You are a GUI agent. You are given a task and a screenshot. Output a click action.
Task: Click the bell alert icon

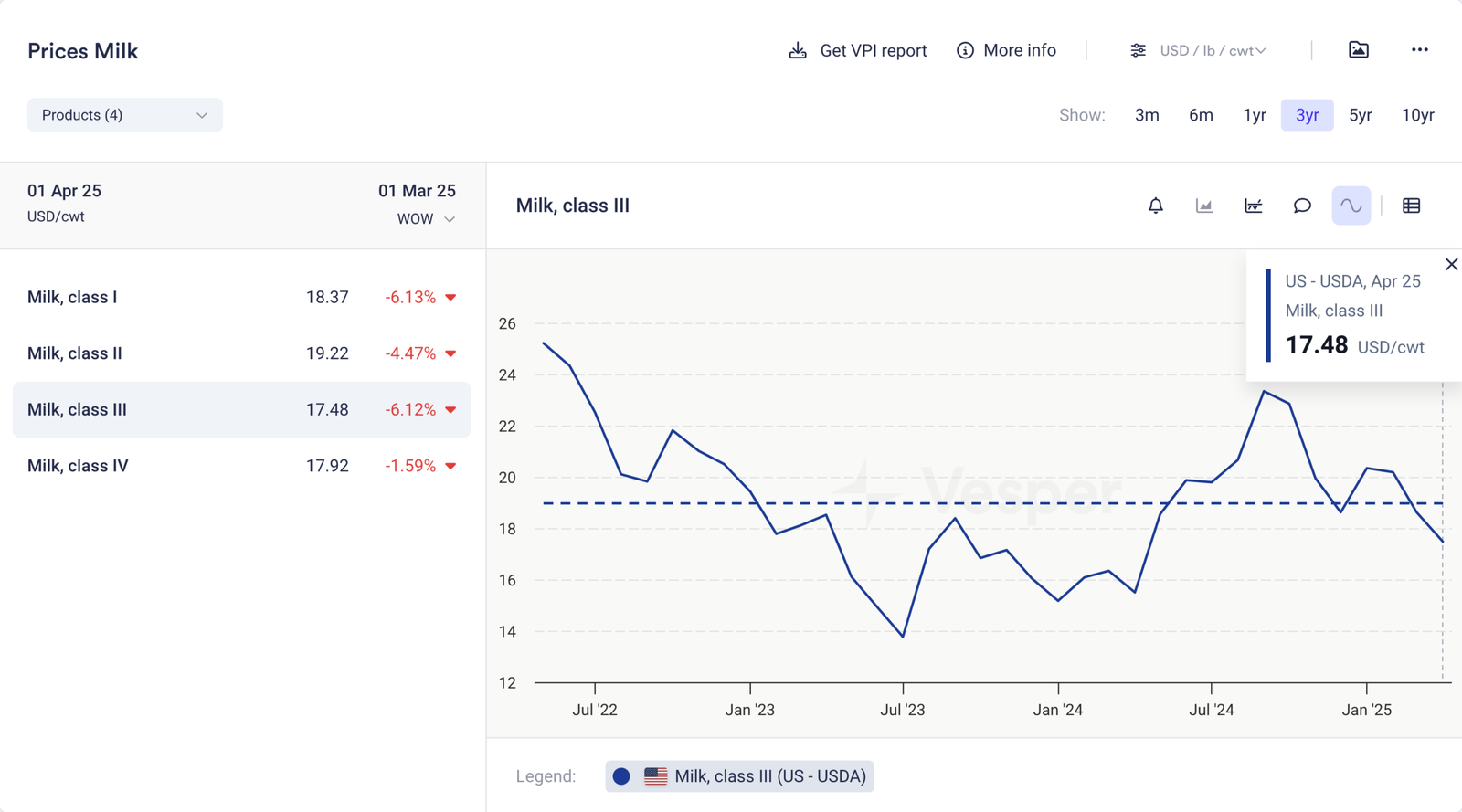[1155, 206]
